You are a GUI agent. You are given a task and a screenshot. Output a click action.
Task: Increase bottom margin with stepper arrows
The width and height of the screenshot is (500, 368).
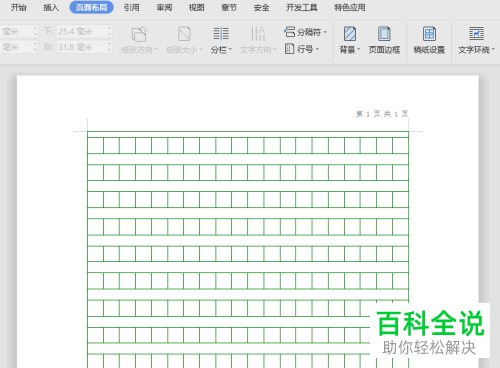click(x=109, y=29)
